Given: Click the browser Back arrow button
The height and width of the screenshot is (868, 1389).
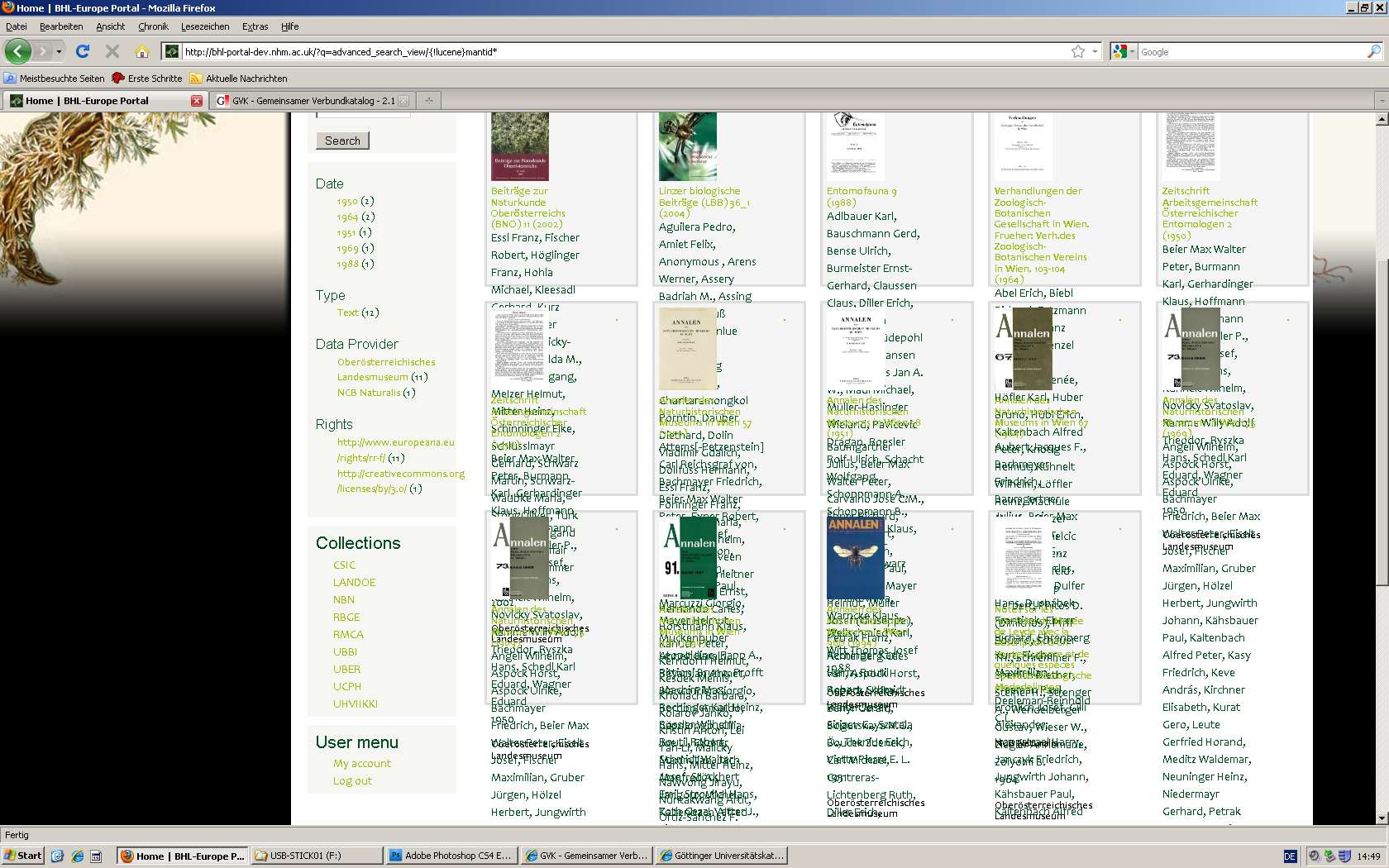Looking at the screenshot, I should (x=18, y=51).
